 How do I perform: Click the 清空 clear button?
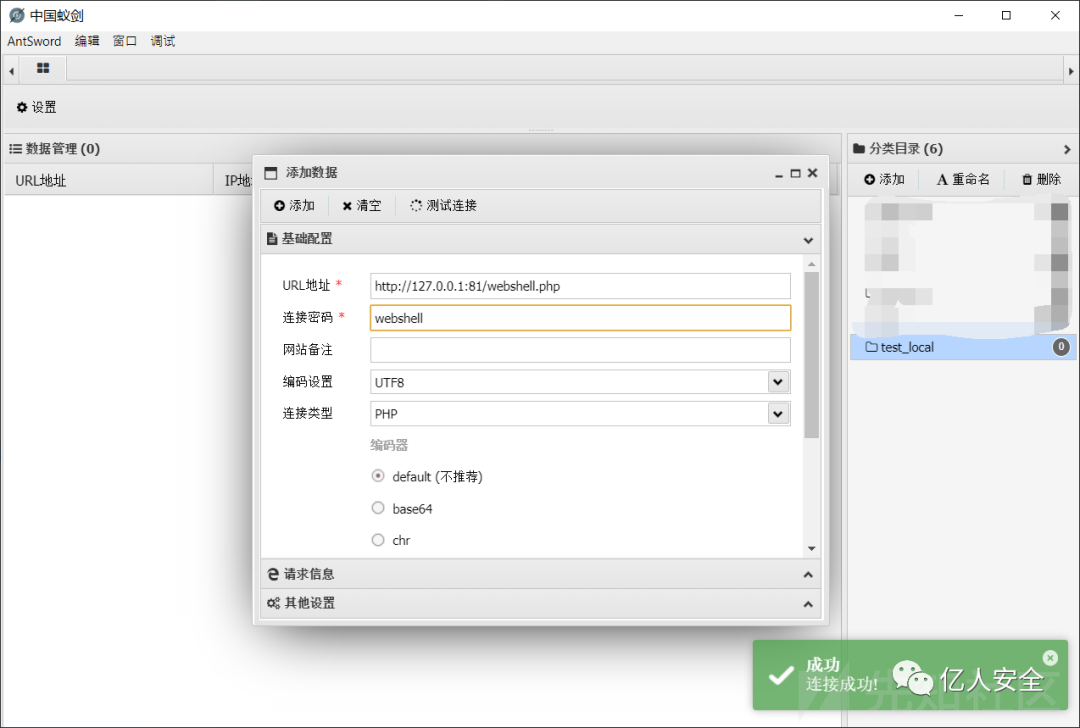coord(362,205)
